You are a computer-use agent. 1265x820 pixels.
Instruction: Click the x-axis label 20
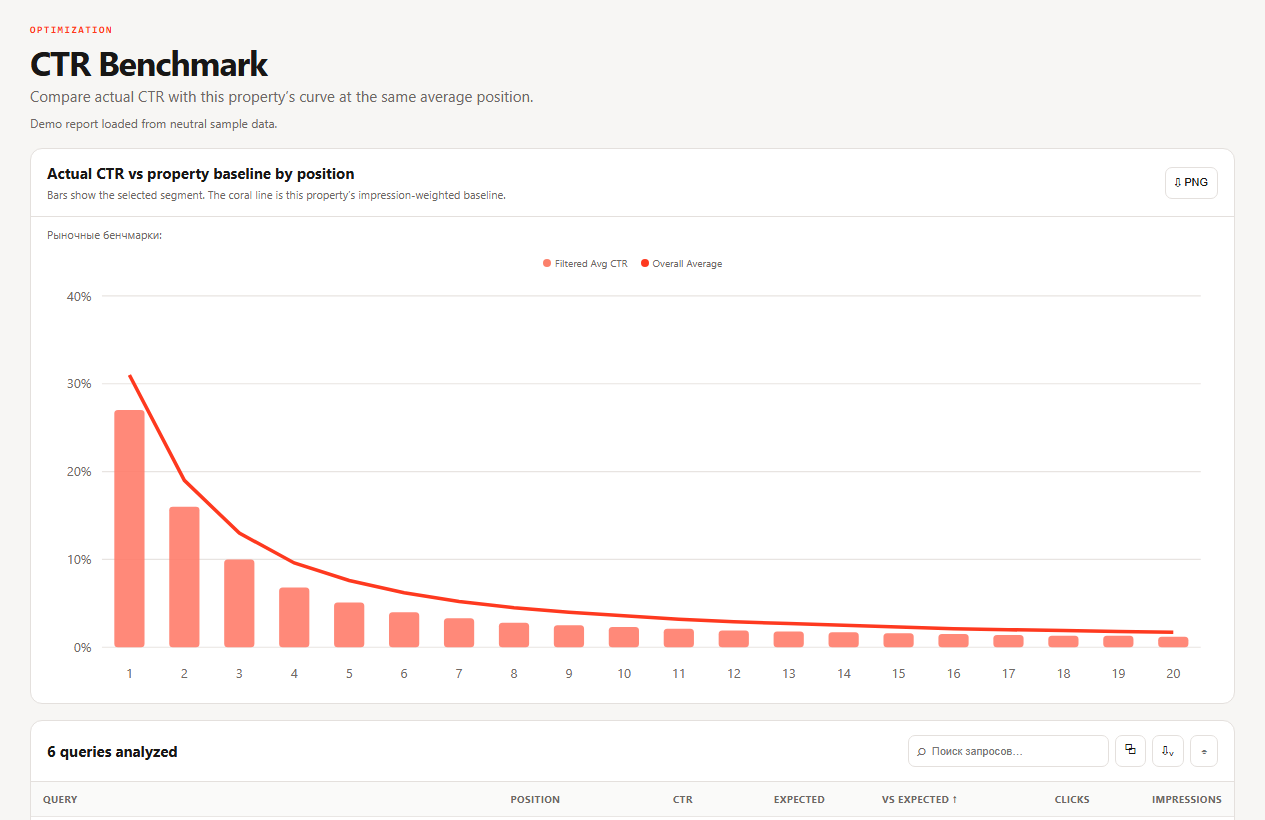1173,674
